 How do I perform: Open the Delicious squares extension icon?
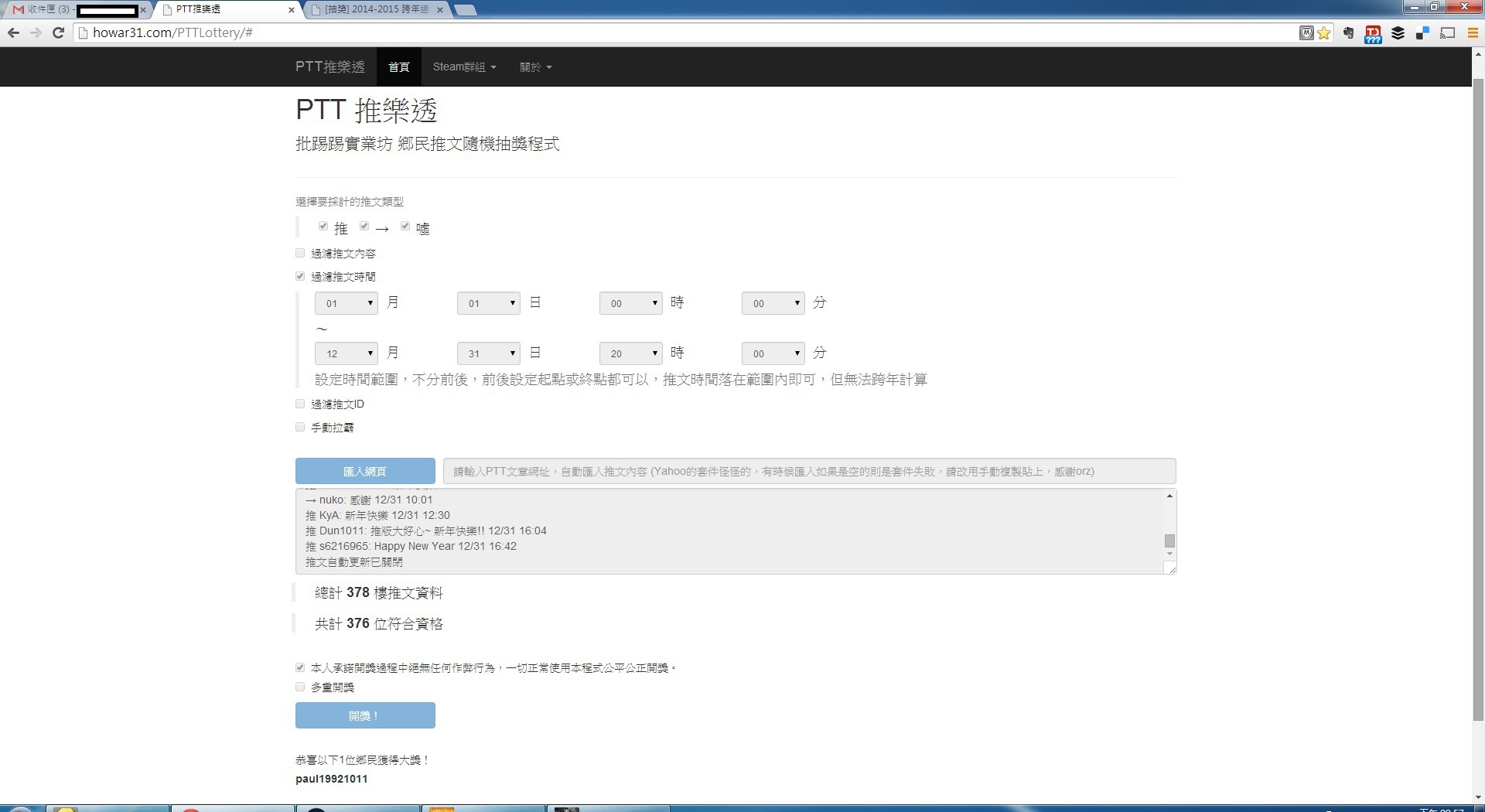click(1422, 32)
